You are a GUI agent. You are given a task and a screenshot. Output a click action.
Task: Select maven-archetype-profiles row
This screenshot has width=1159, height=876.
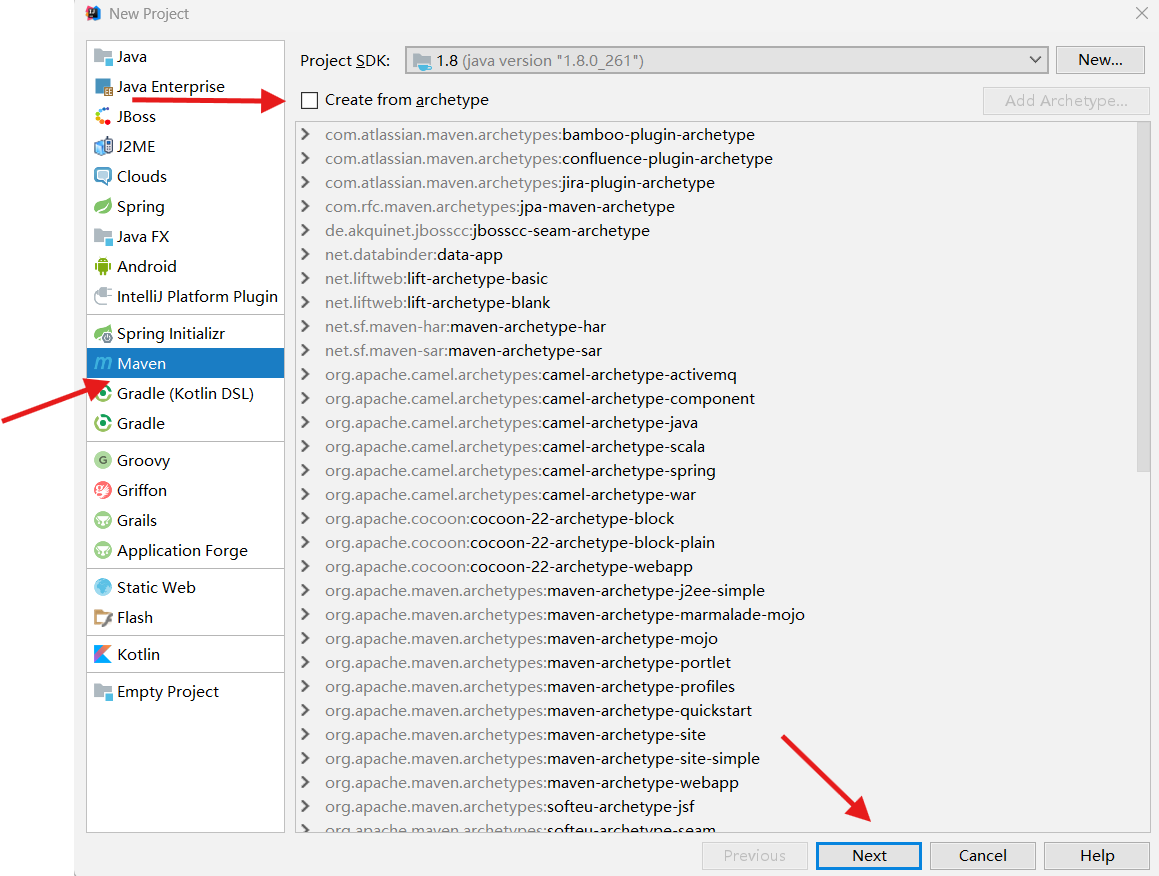coord(716,687)
